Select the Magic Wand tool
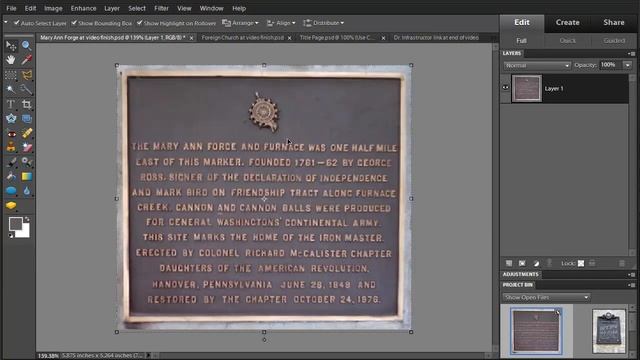 tap(11, 89)
